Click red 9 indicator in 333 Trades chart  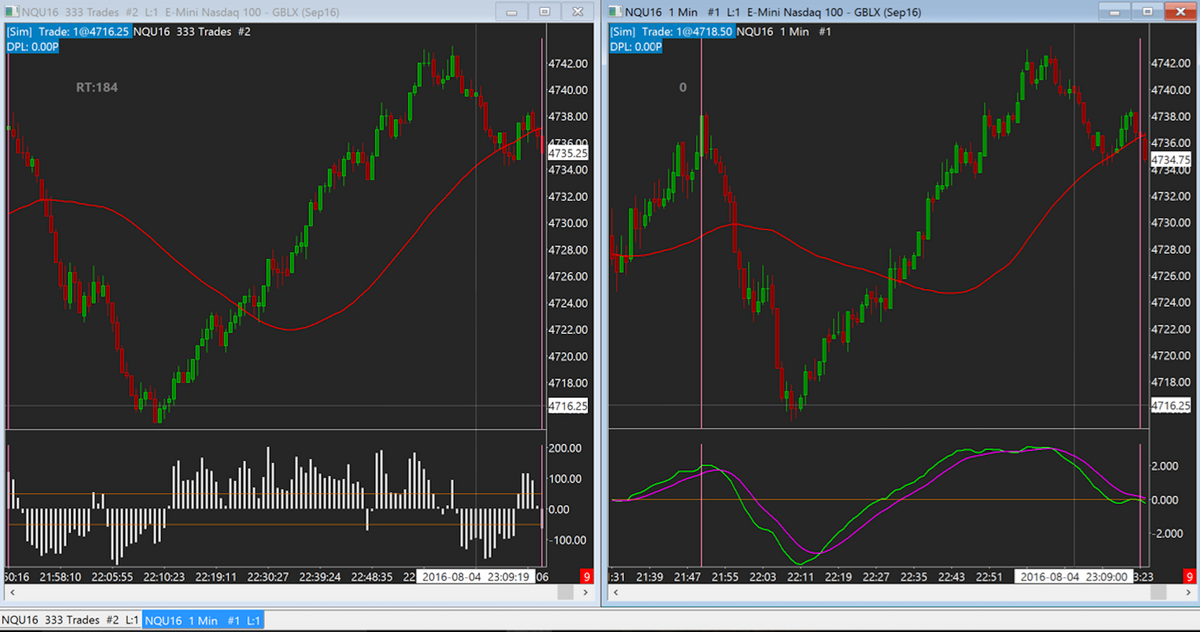587,576
